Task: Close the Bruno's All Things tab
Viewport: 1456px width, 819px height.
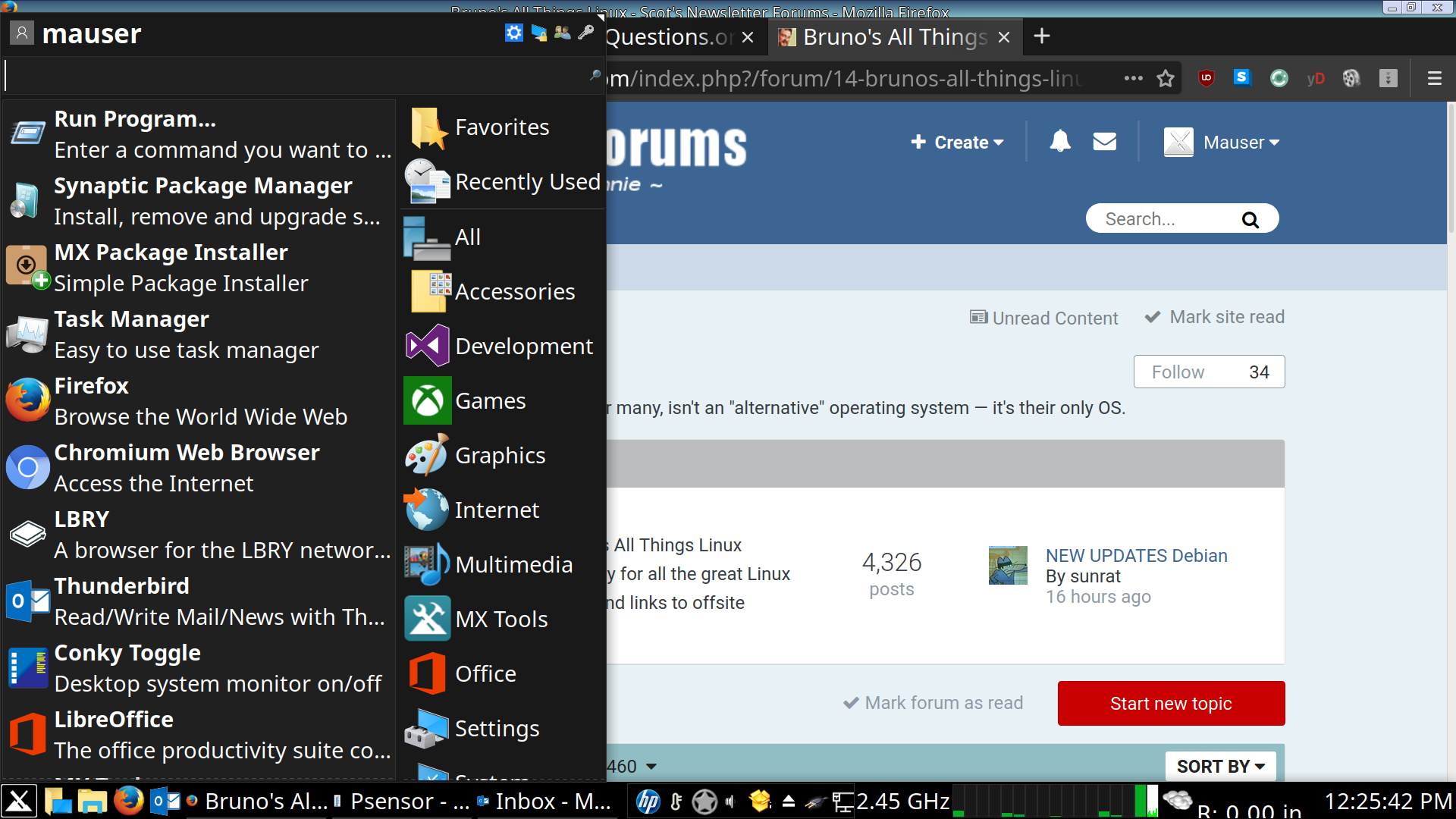Action: pyautogui.click(x=1004, y=37)
